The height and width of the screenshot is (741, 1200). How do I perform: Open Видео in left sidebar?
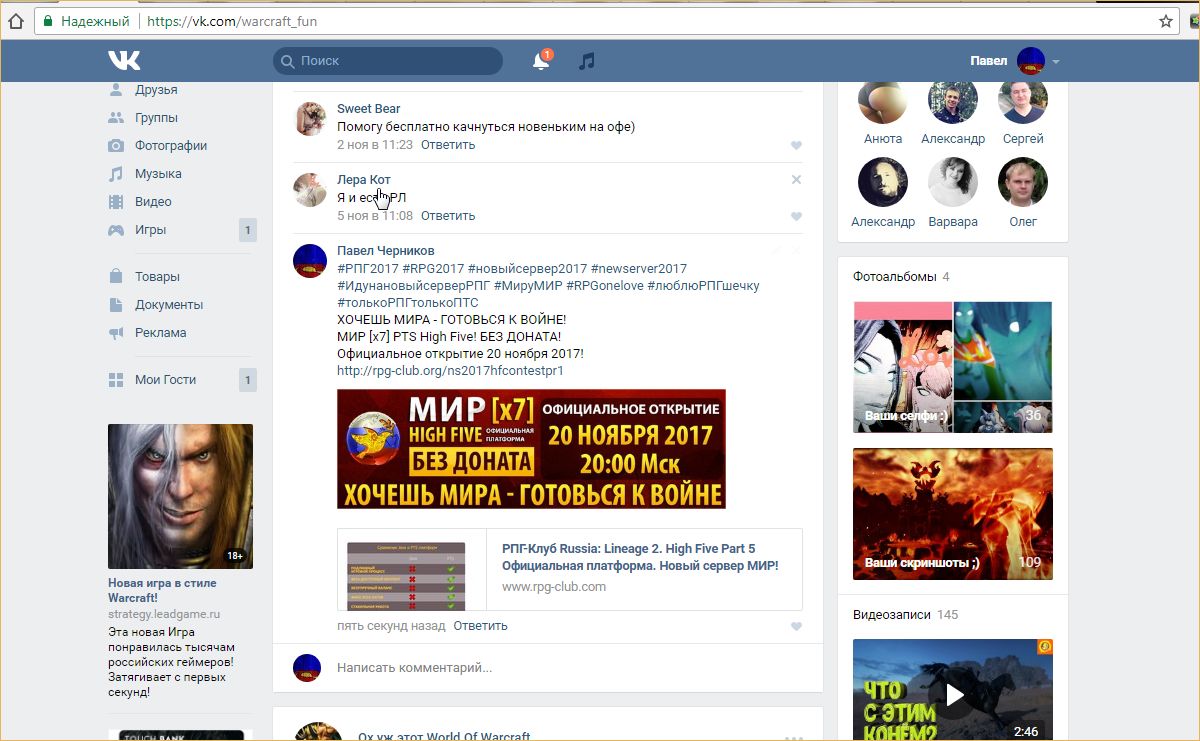(153, 201)
